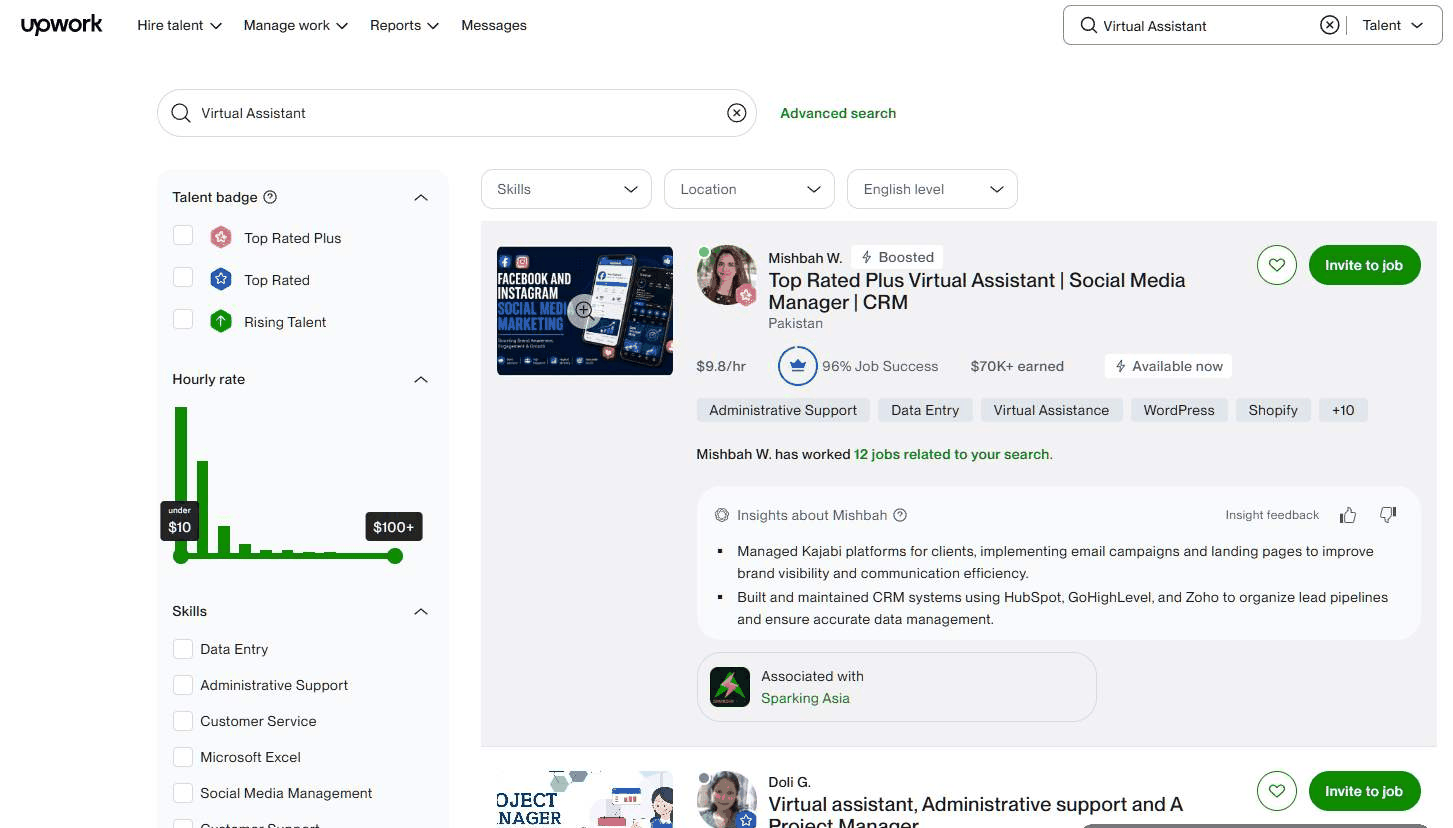Viewport: 1453px width, 828px height.
Task: Click the Job Success crown badge icon
Action: pos(797,366)
